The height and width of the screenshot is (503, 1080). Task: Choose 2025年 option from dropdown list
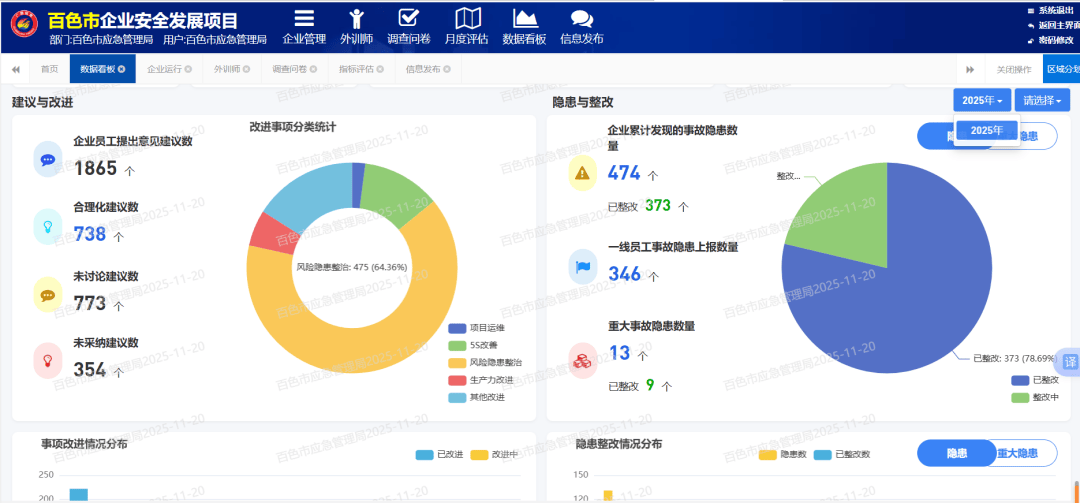point(986,130)
